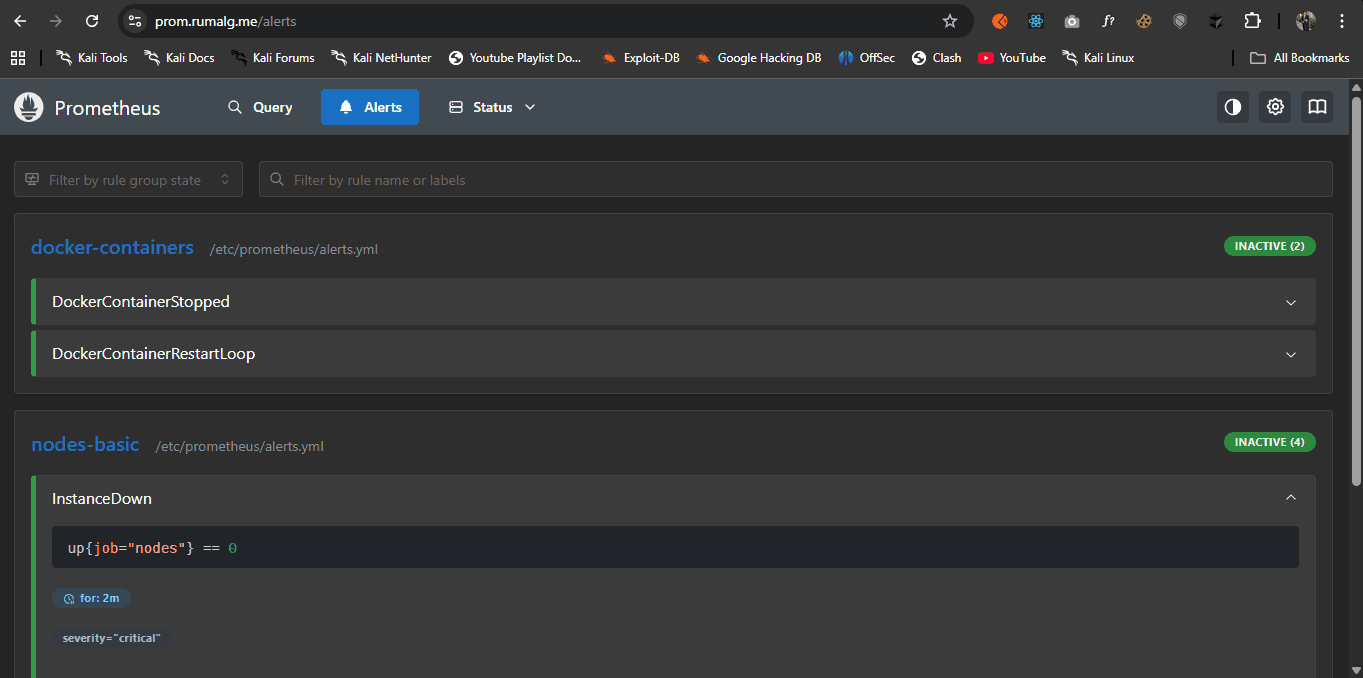Open the Status dropdown menu

click(x=492, y=107)
